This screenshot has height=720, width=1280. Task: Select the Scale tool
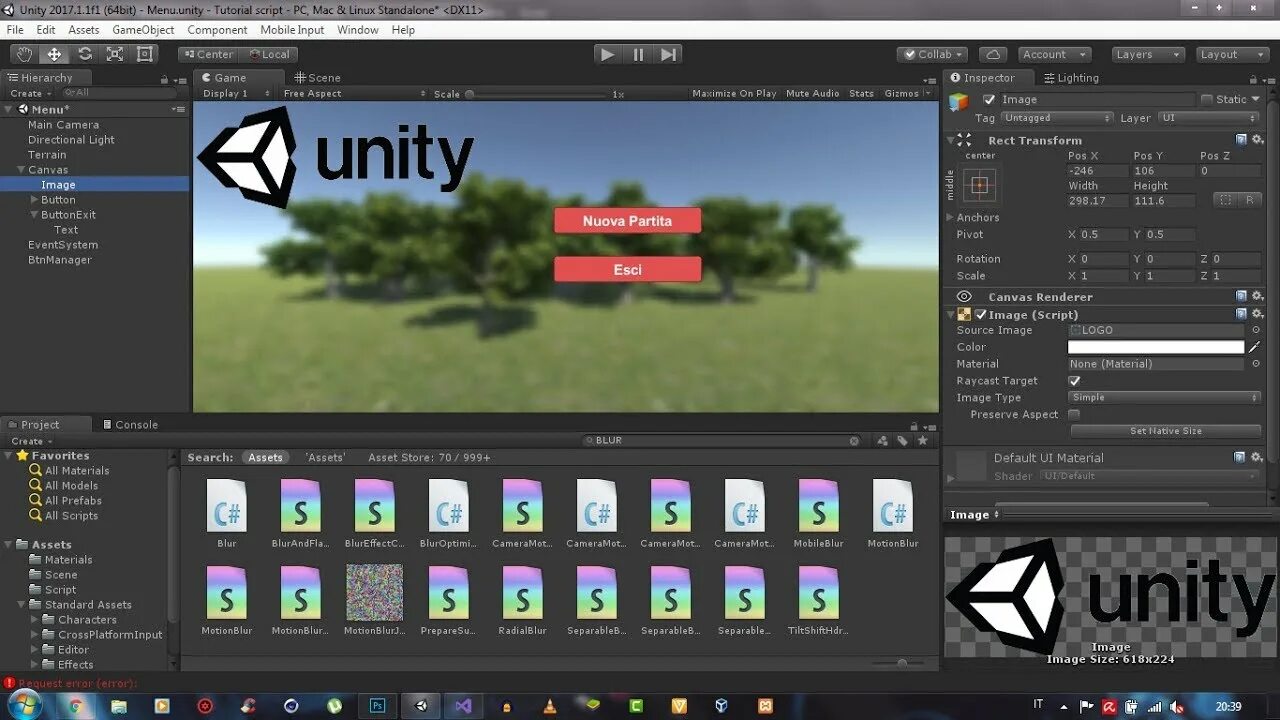click(115, 54)
